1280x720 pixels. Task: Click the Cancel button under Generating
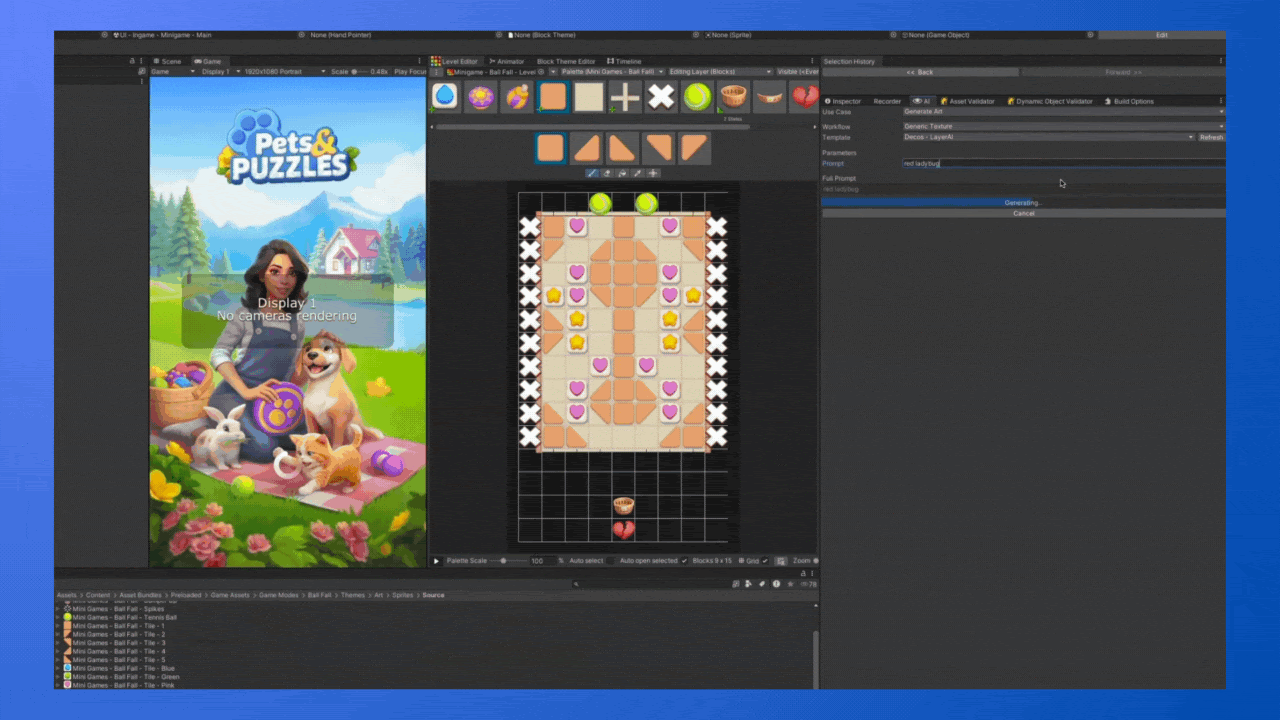pos(1023,213)
